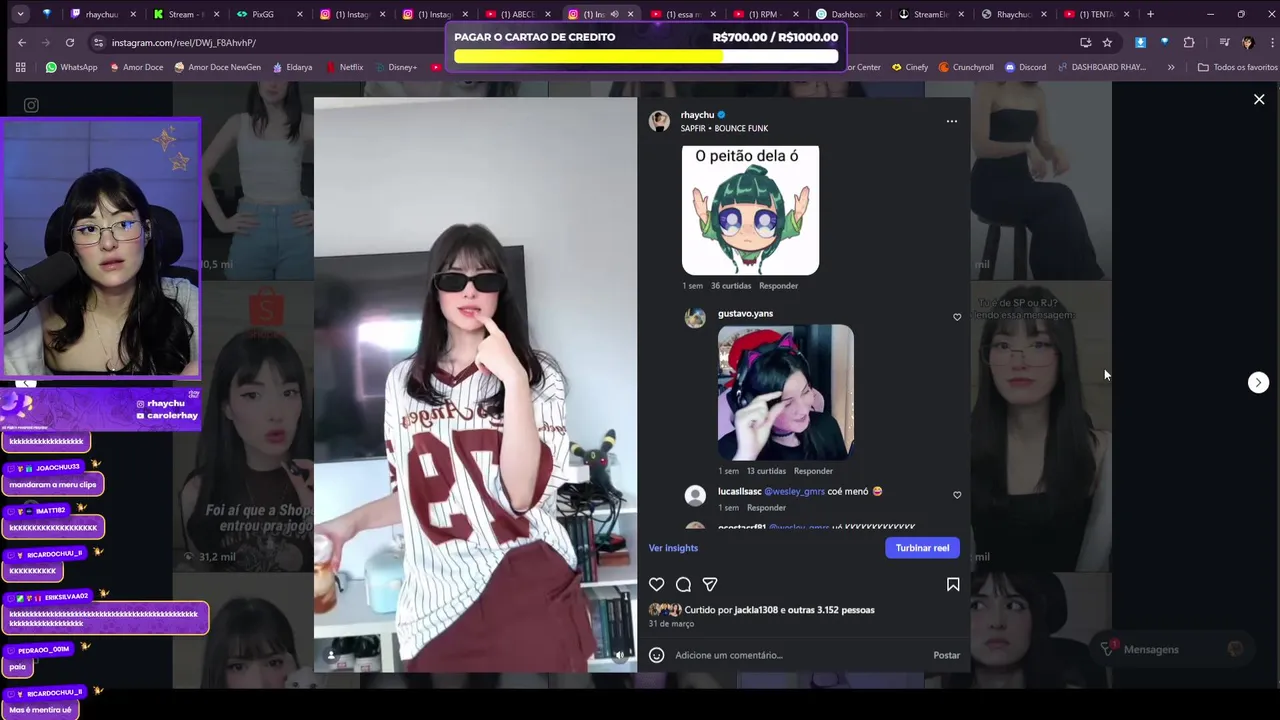
Task: Reply to gustavo.yans comment via Responder
Action: pyautogui.click(x=813, y=471)
